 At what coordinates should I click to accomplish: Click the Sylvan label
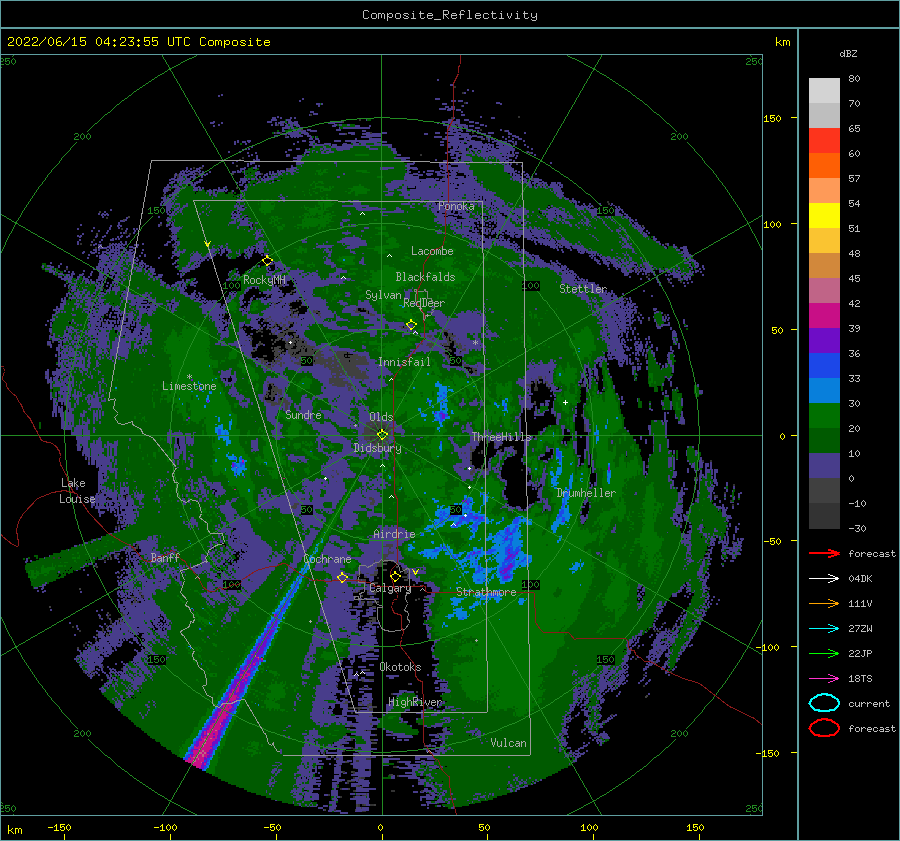click(383, 295)
